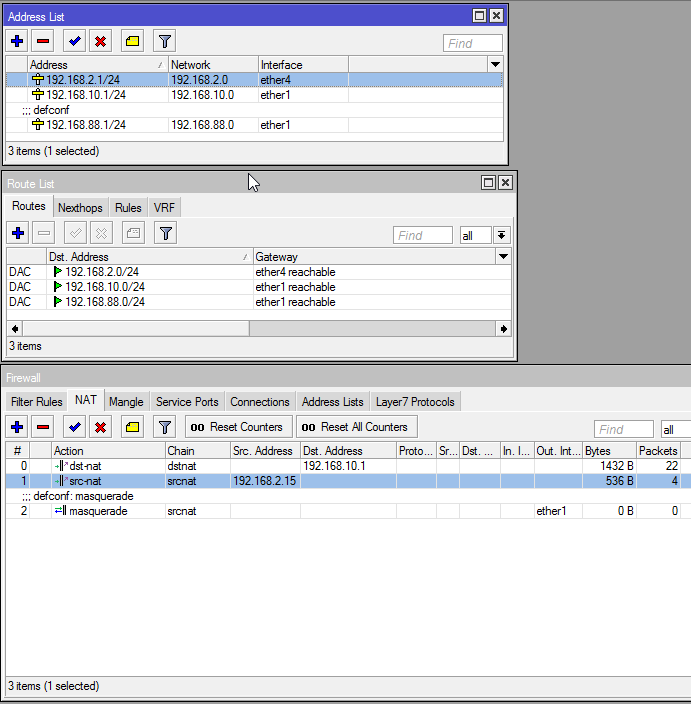Image resolution: width=691 pixels, height=704 pixels.
Task: Switch to the Nexthops tab
Action: pyautogui.click(x=80, y=208)
